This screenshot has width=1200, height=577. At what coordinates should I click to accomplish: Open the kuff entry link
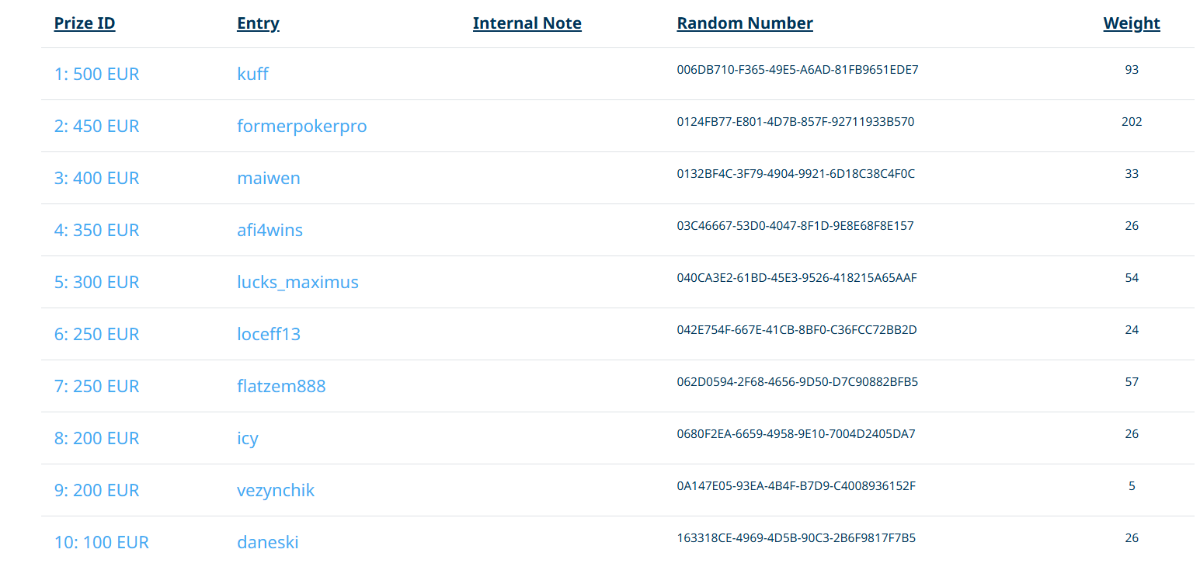coord(253,74)
